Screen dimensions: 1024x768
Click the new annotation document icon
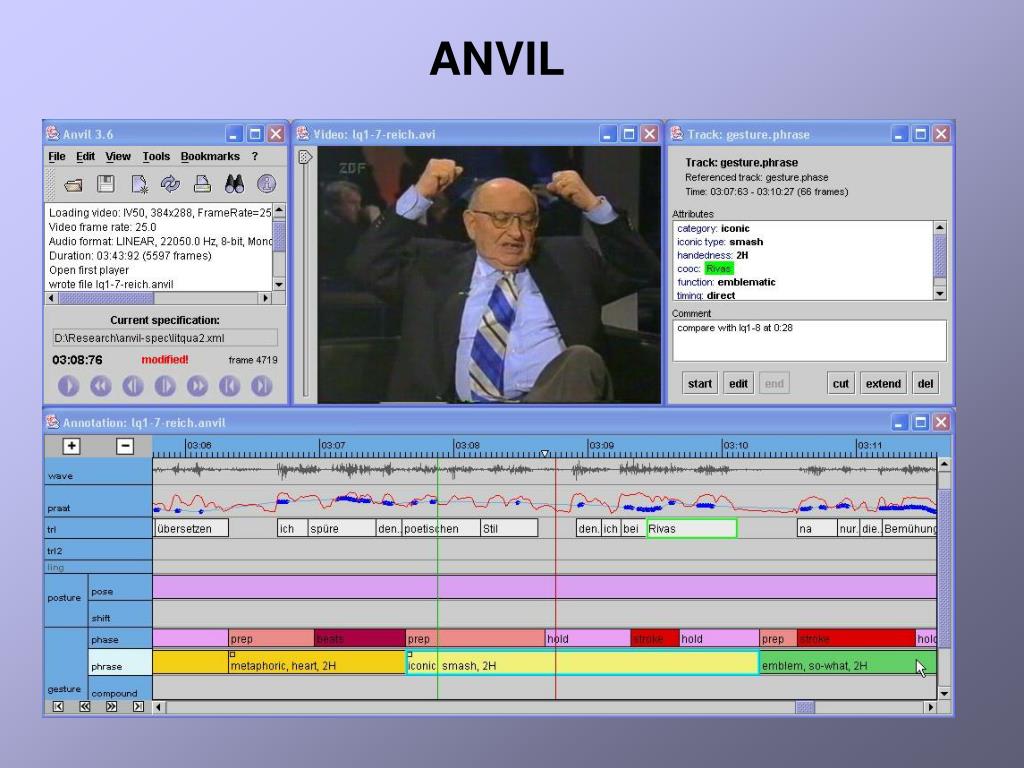click(139, 184)
